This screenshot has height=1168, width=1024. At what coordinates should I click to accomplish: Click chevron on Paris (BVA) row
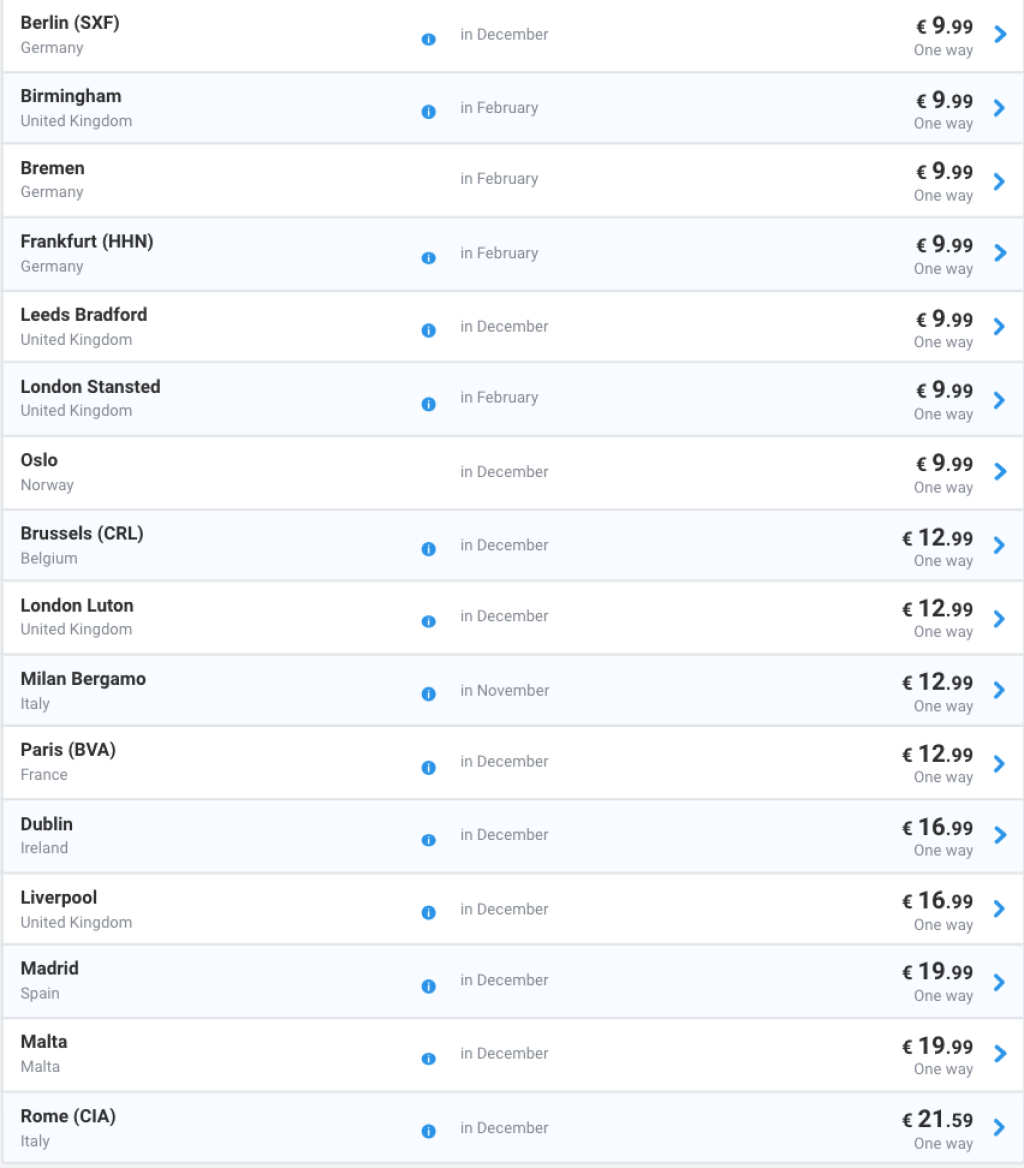999,763
